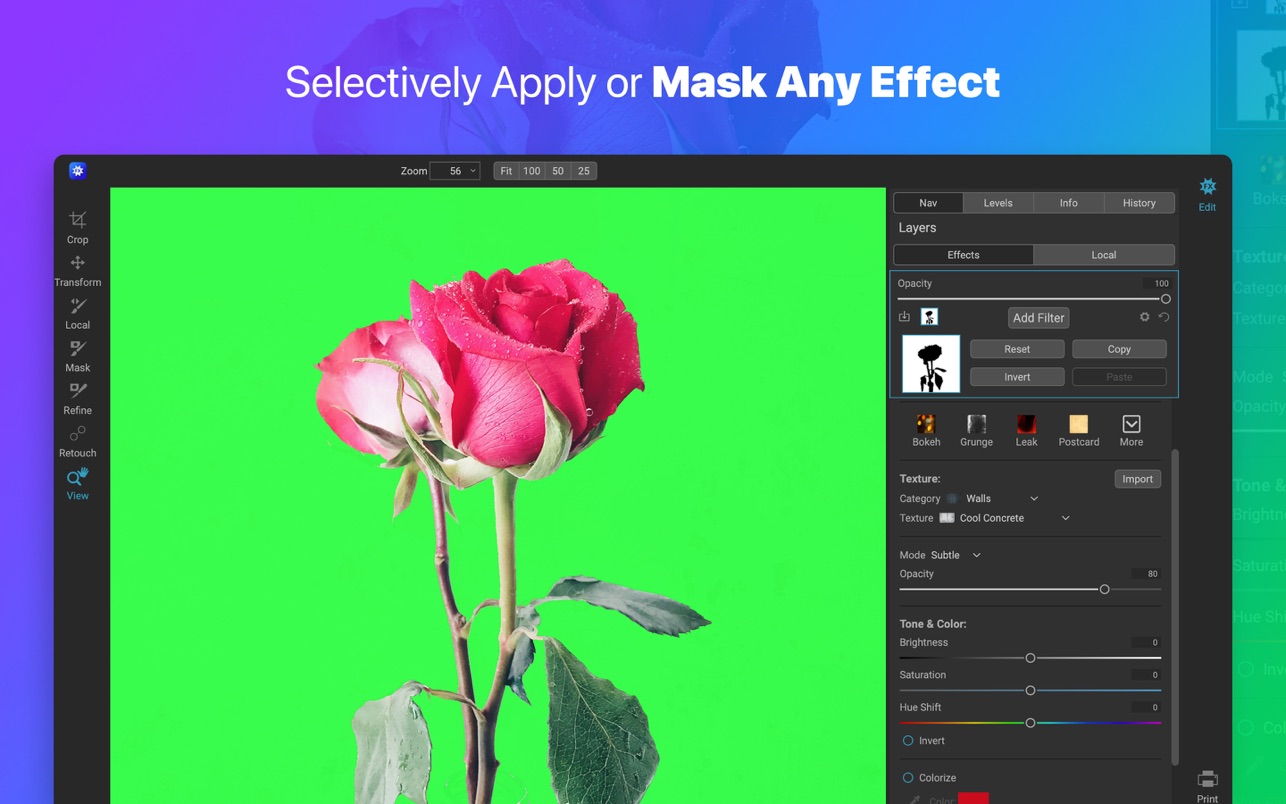Viewport: 1286px width, 804px height.
Task: Enable the Invert radio option
Action: point(908,741)
